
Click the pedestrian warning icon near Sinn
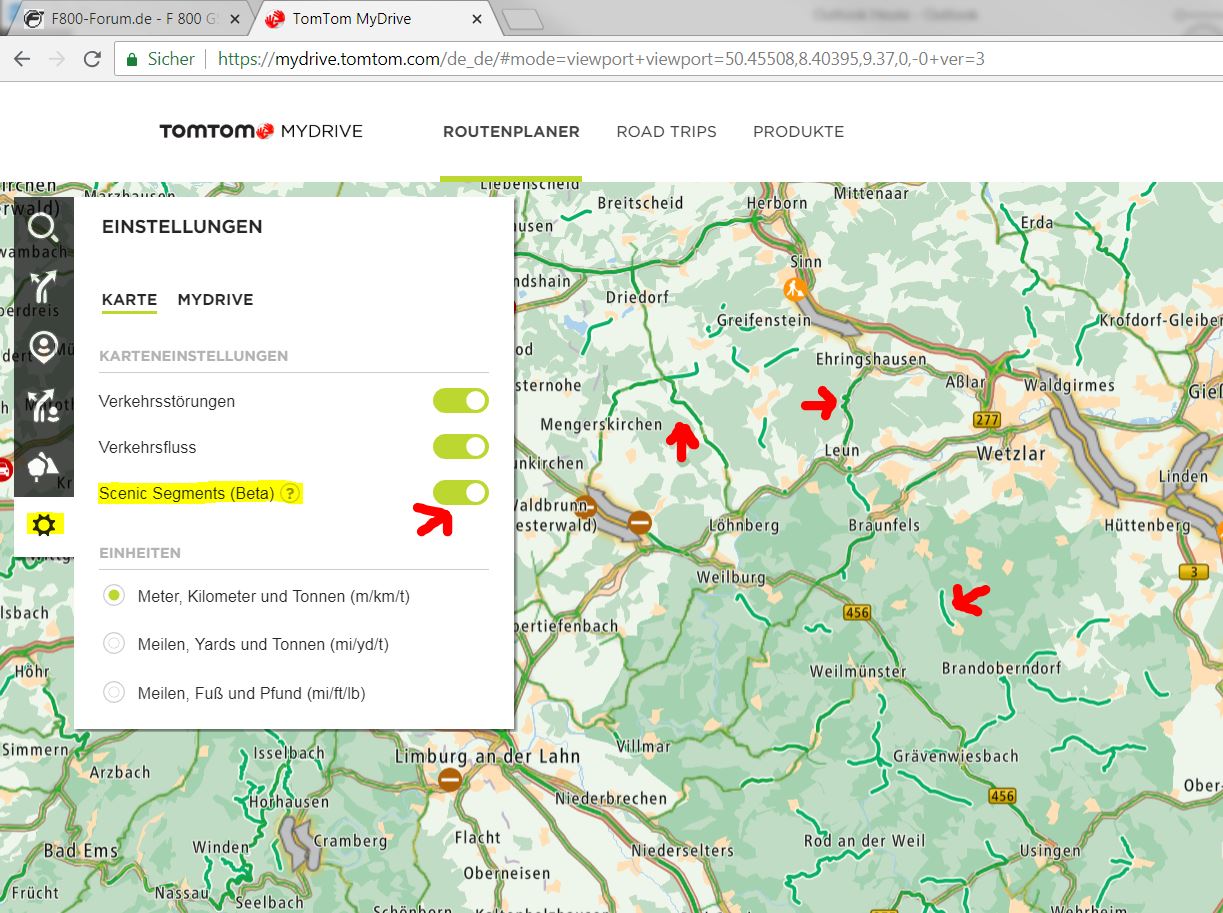click(x=795, y=289)
